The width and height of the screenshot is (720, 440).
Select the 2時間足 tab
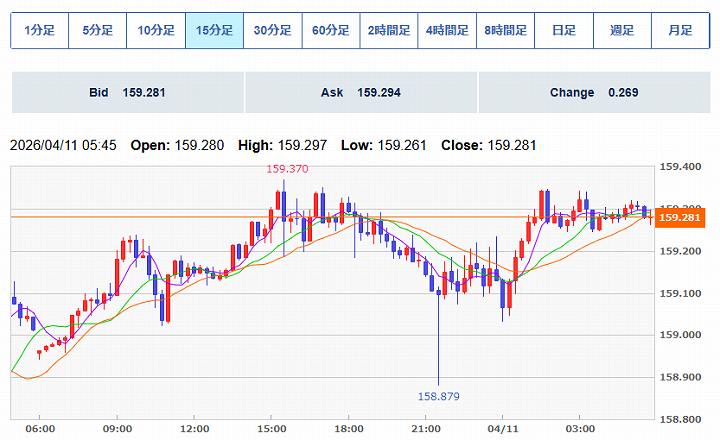[389, 31]
